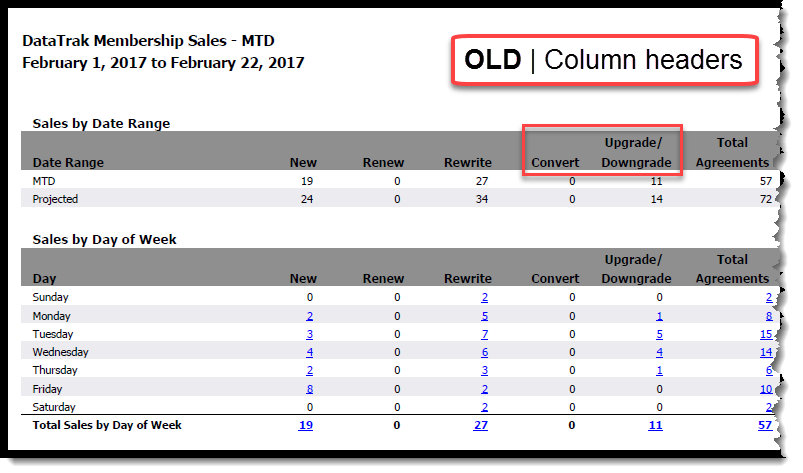Click Saturday's Rewrite link

485,407
